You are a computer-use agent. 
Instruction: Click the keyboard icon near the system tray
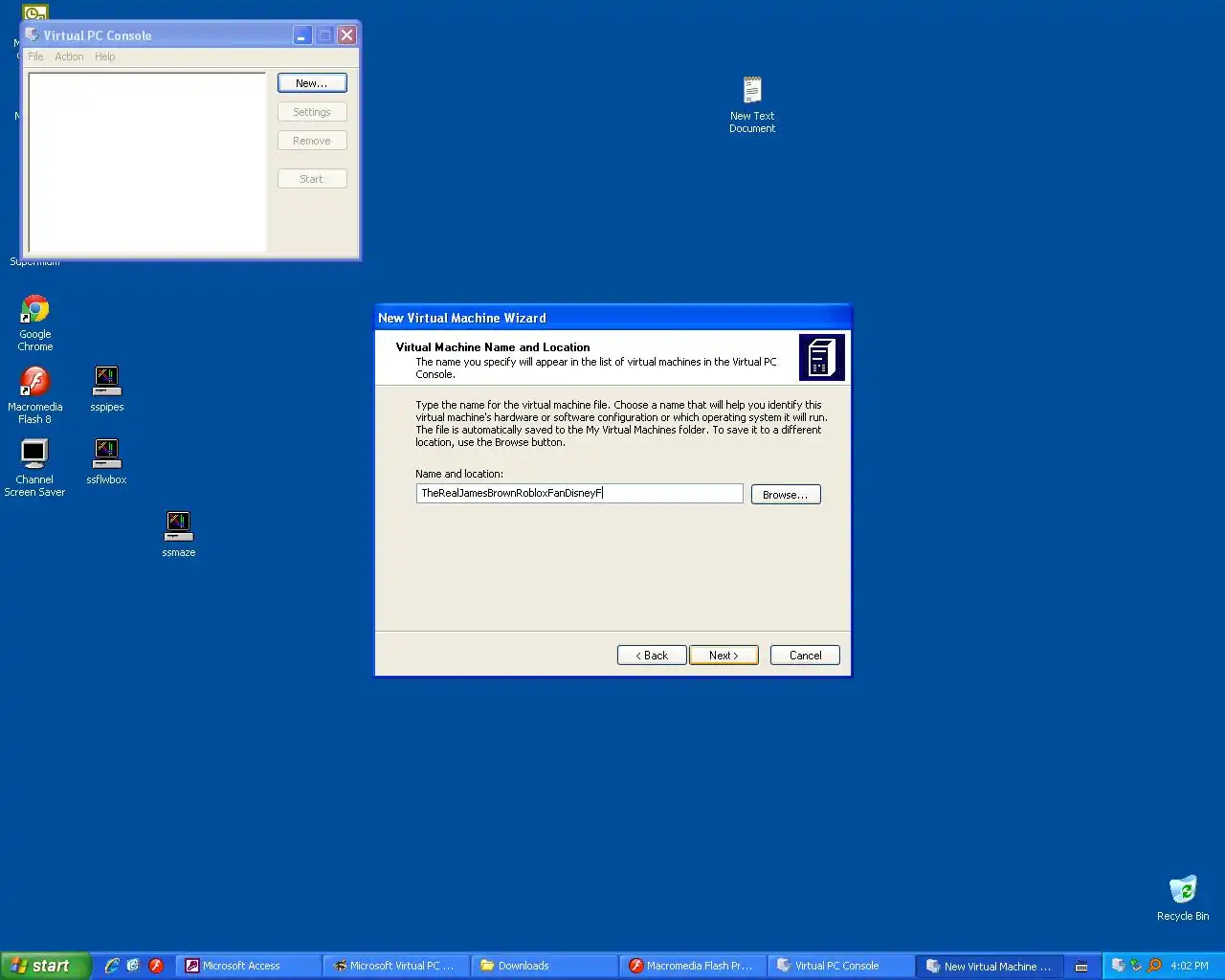pyautogui.click(x=1081, y=967)
